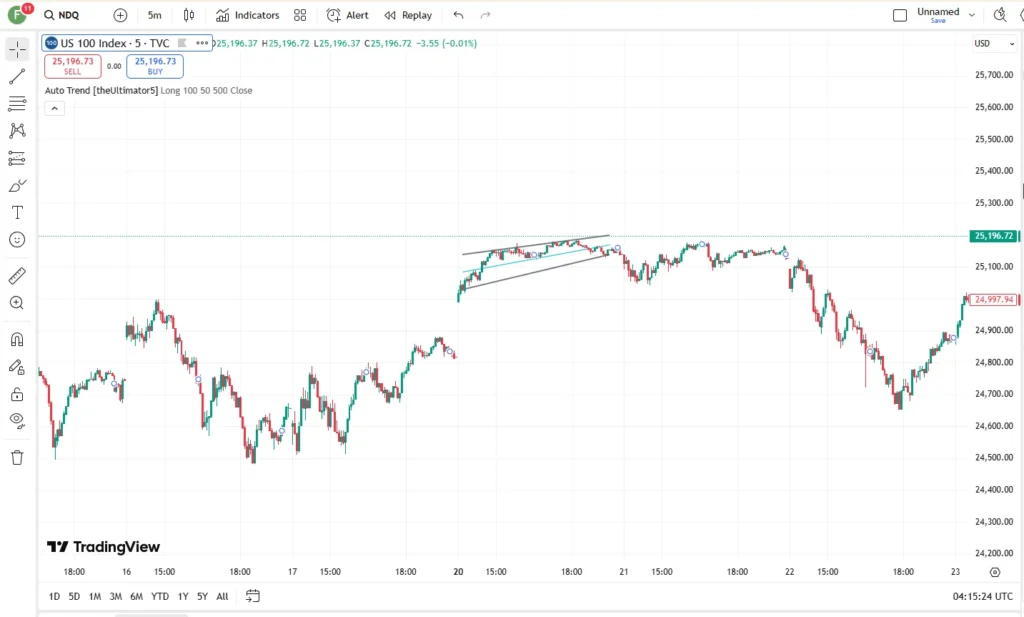
Task: Select the 5D time range
Action: tap(74, 596)
